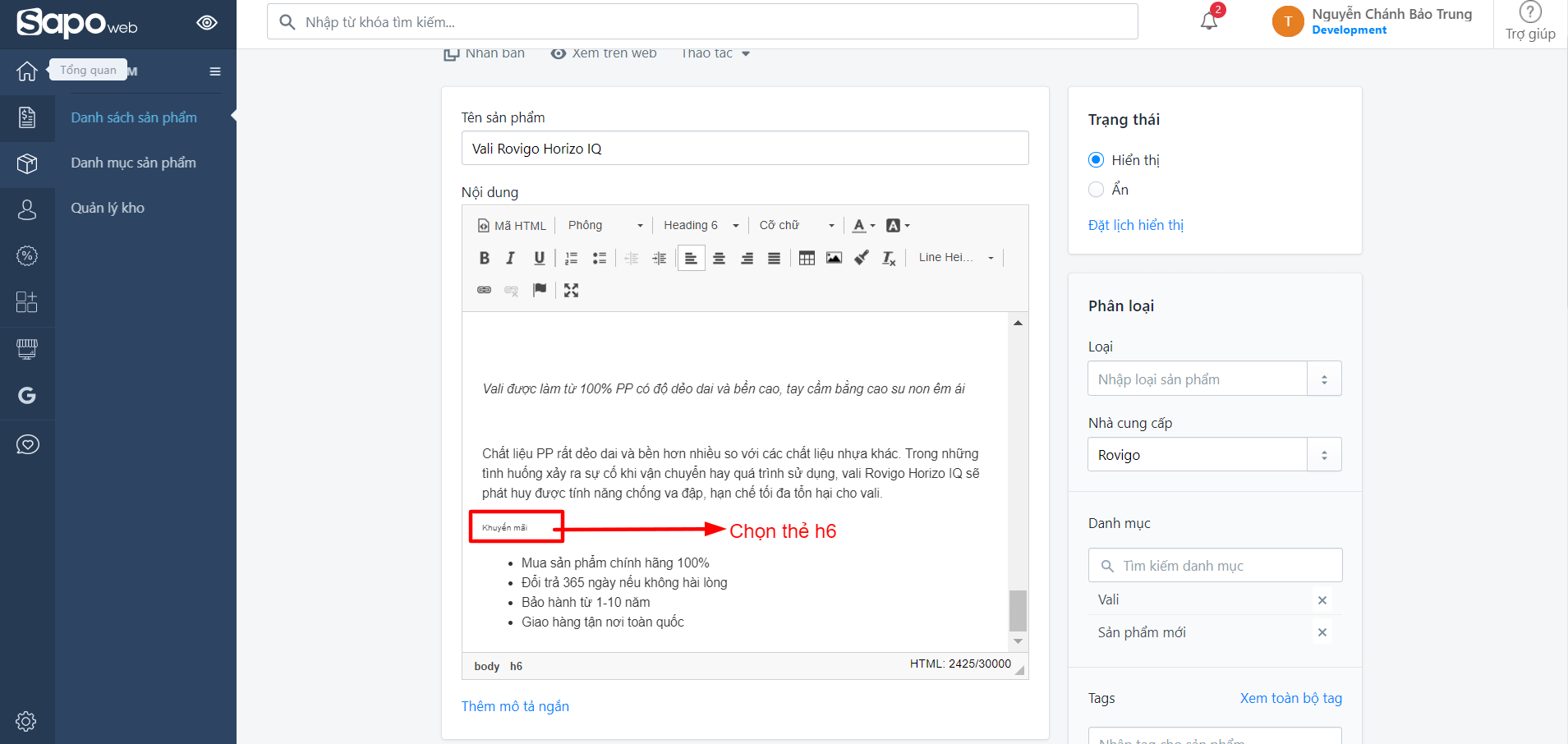1568x744 pixels.
Task: Click the Thêm mô tả ngắn link
Action: tap(515, 706)
